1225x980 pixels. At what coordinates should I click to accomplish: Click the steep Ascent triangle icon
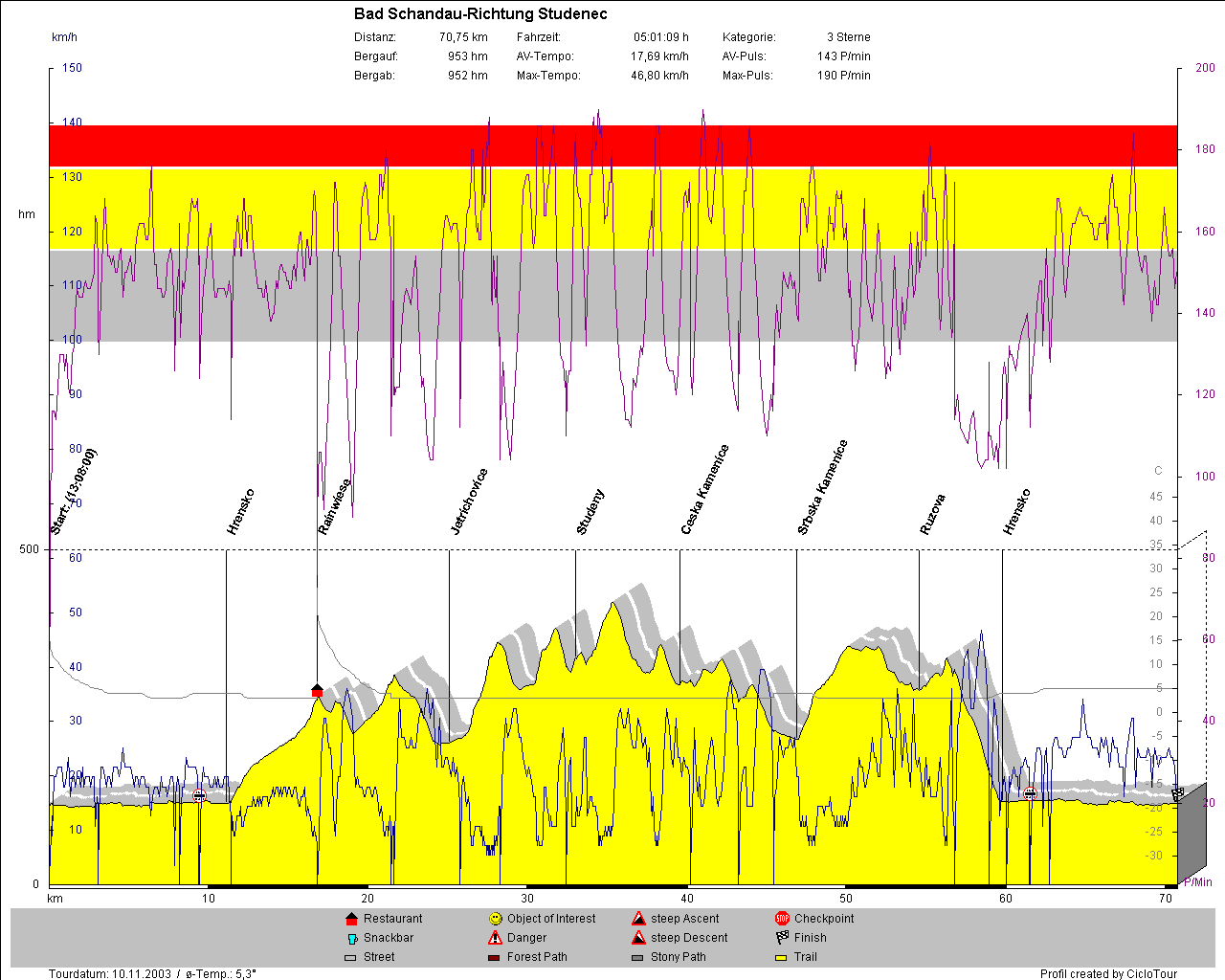[x=638, y=919]
